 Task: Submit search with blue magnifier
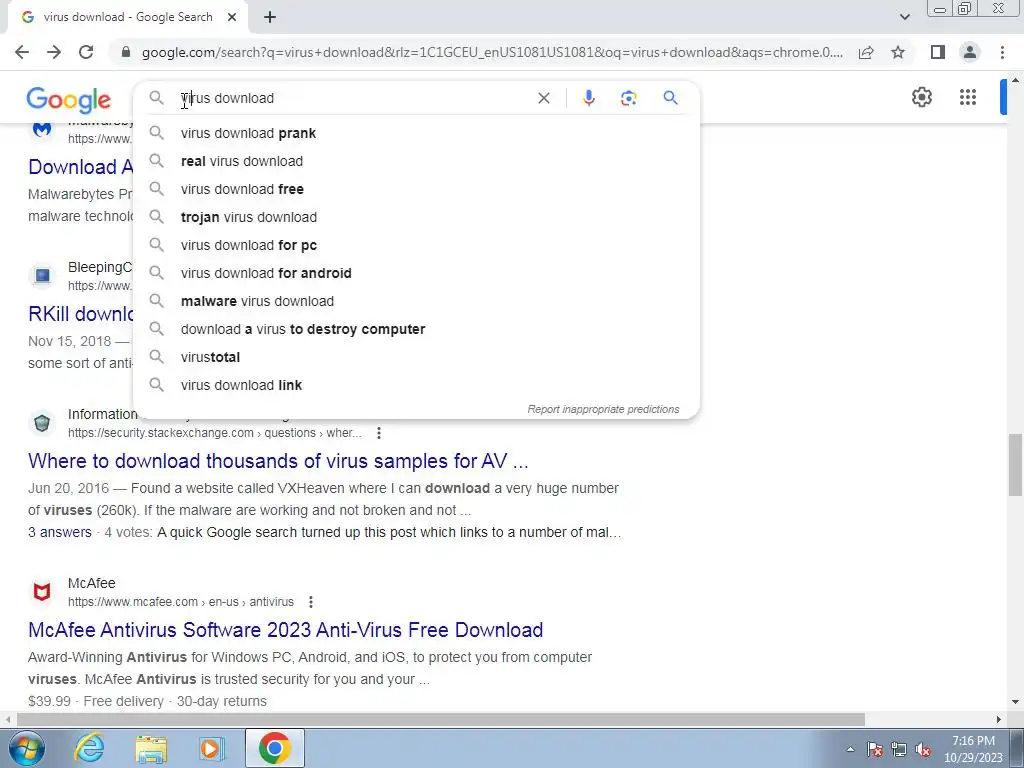click(670, 98)
